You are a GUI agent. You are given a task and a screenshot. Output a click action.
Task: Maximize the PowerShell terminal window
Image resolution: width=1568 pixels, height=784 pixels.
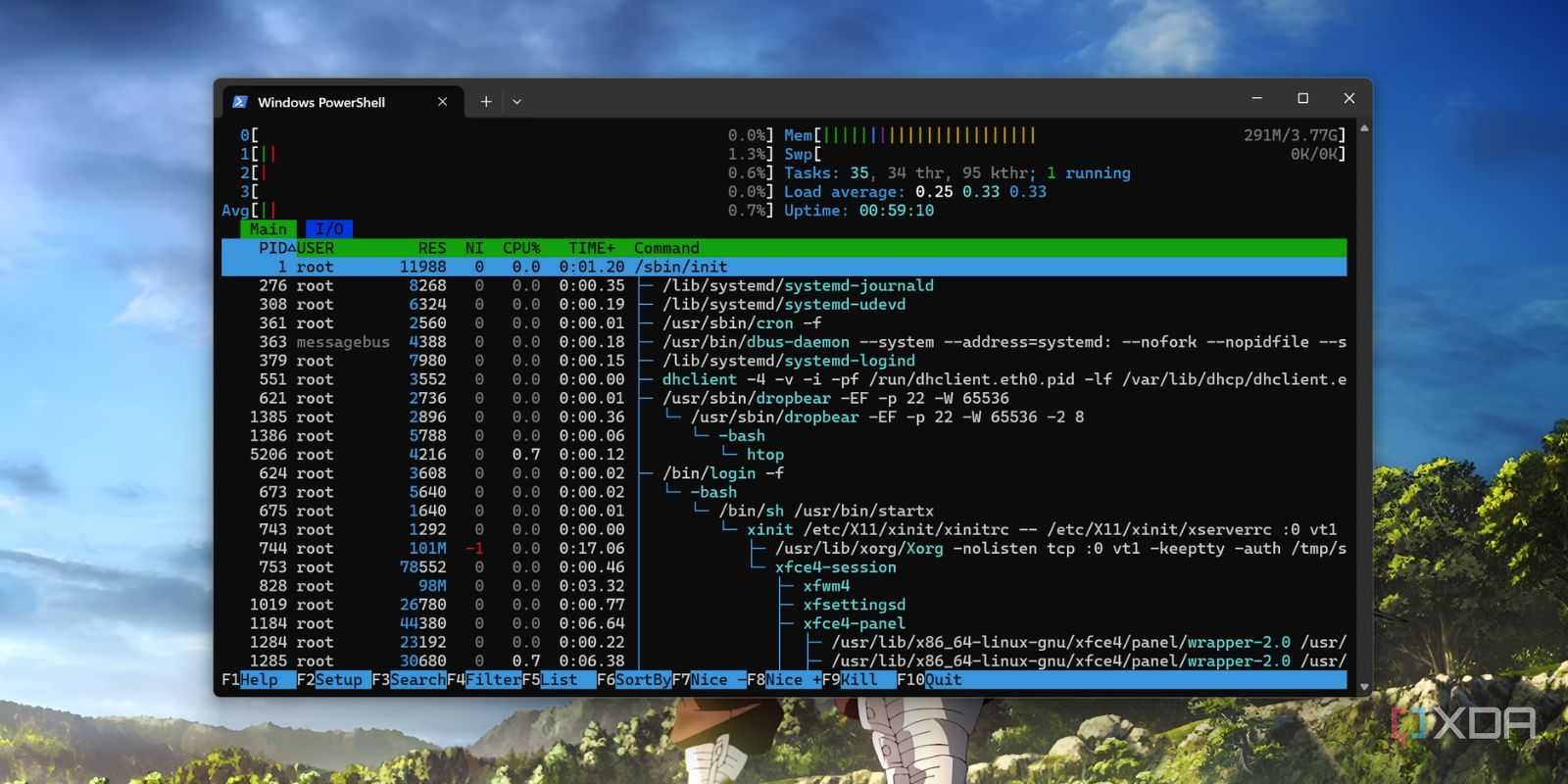tap(1302, 98)
